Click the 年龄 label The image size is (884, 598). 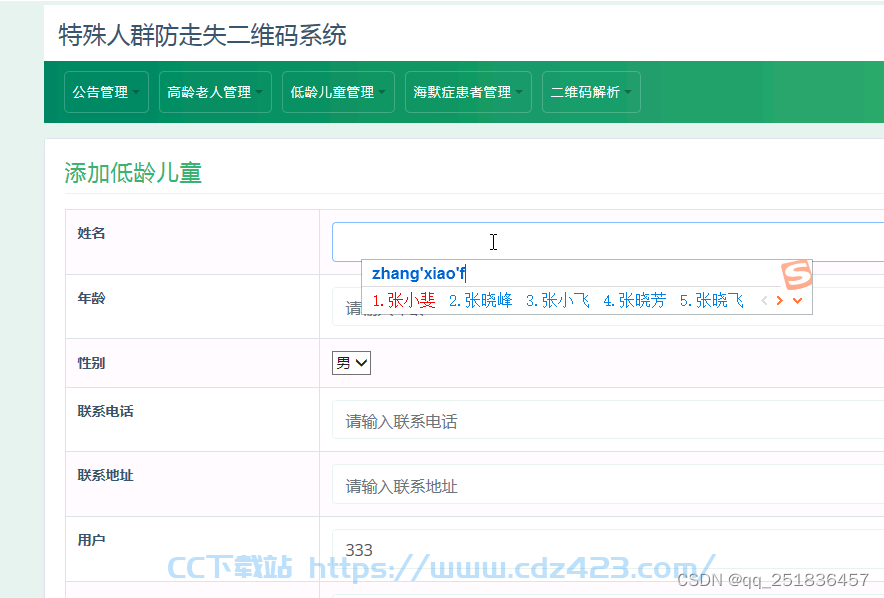(91, 298)
